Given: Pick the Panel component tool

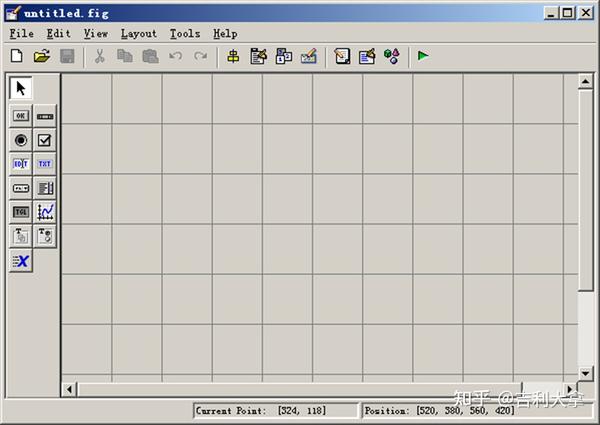Looking at the screenshot, I should pos(21,236).
